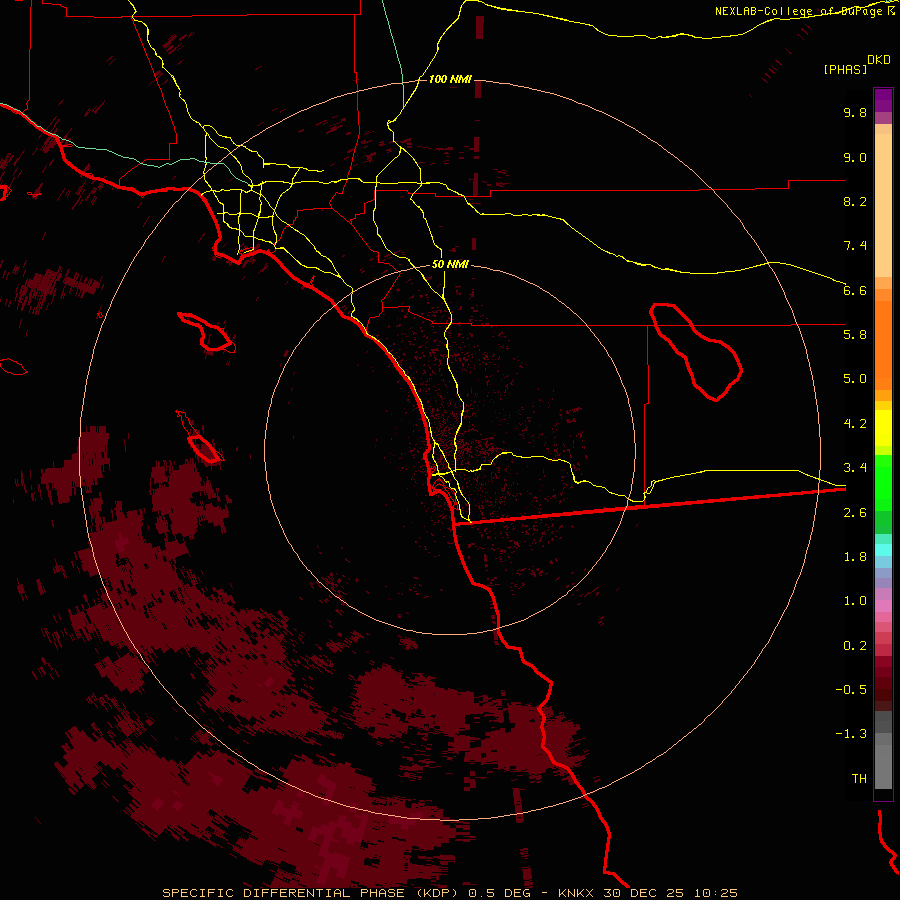
Task: Click the peach band of the color bar
Action: pyautogui.click(x=883, y=201)
